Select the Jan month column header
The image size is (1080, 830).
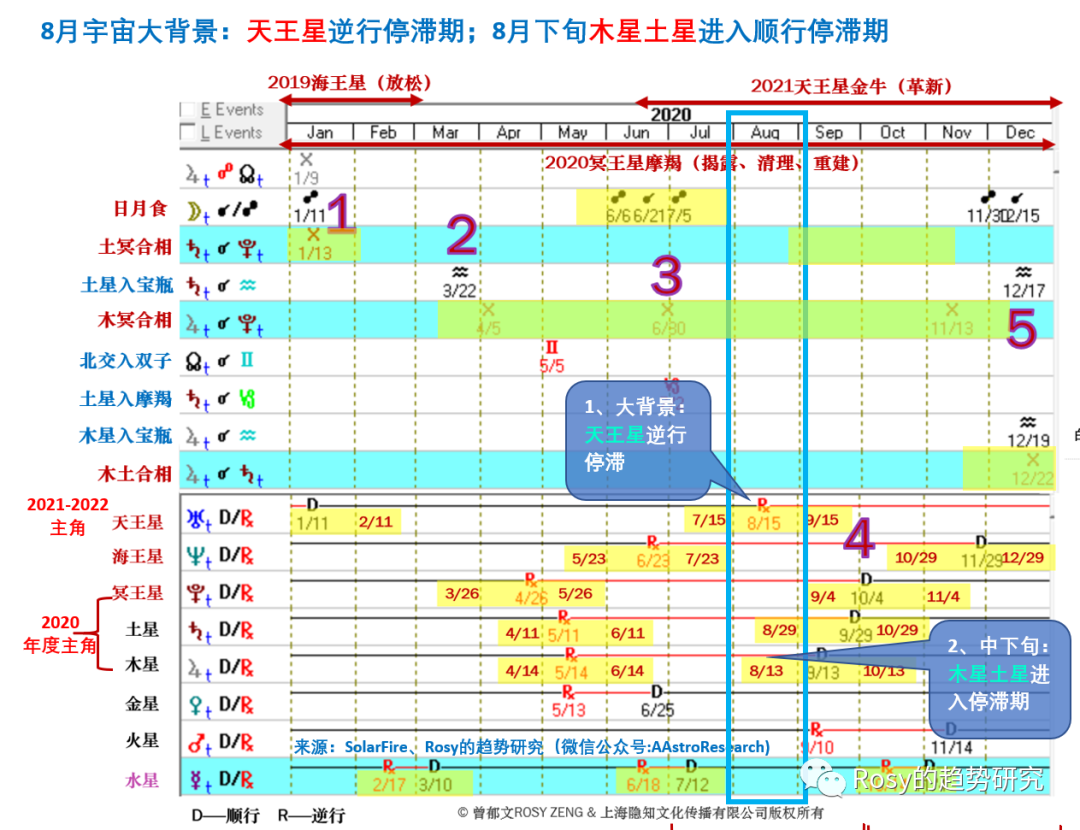[320, 132]
